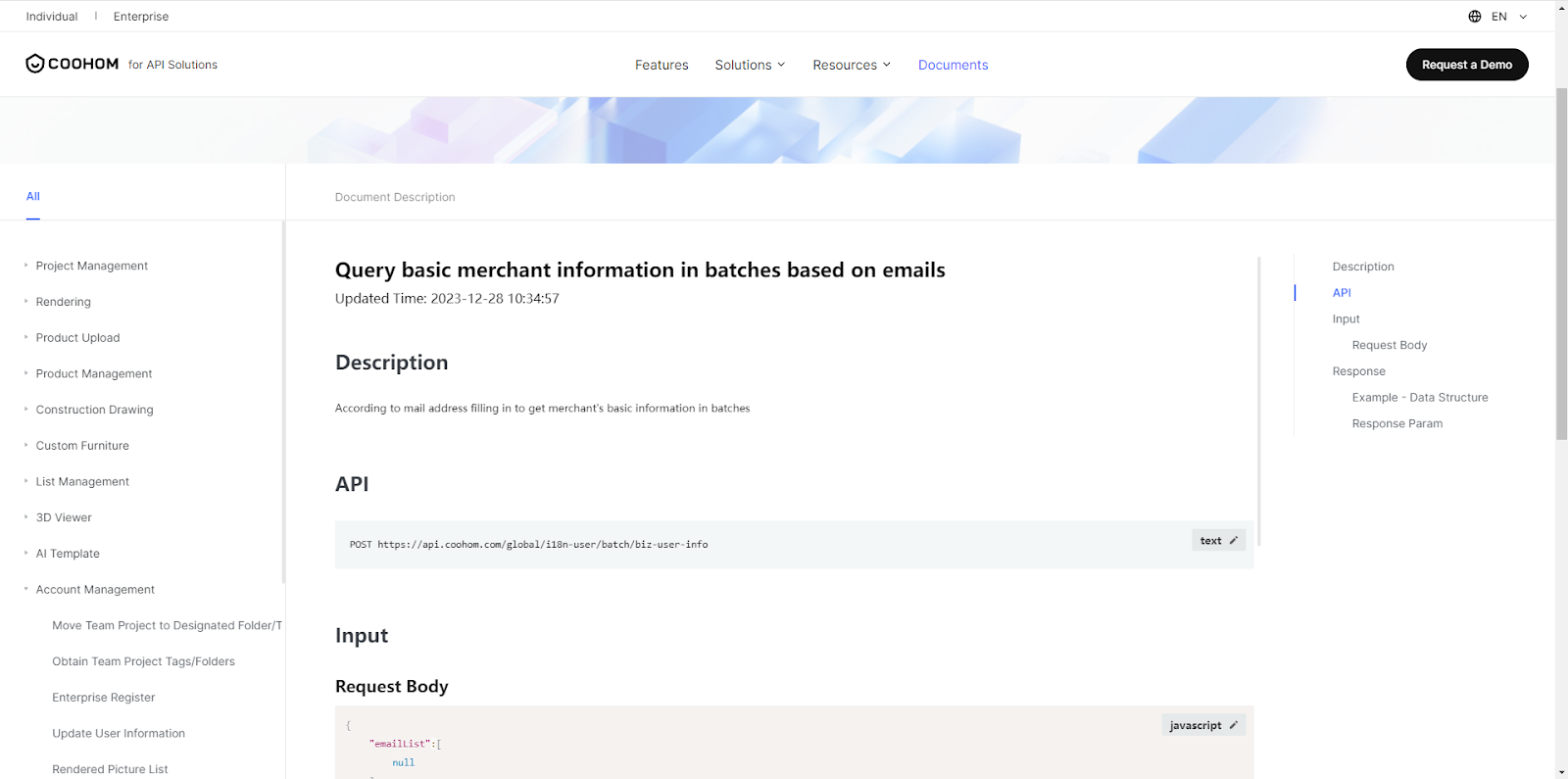Open the Resources dropdown menu
Viewport: 1568px width, 779px height.
point(851,65)
